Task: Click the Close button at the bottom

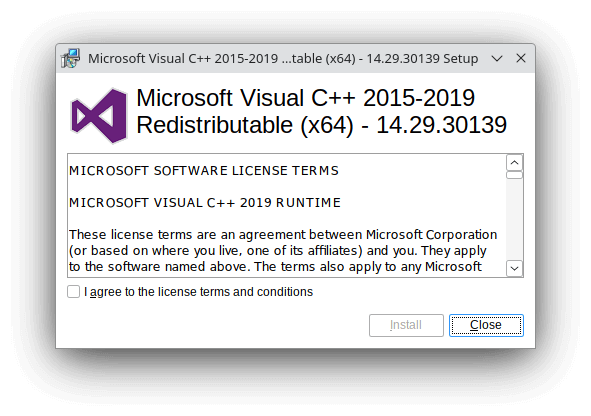Action: point(486,325)
